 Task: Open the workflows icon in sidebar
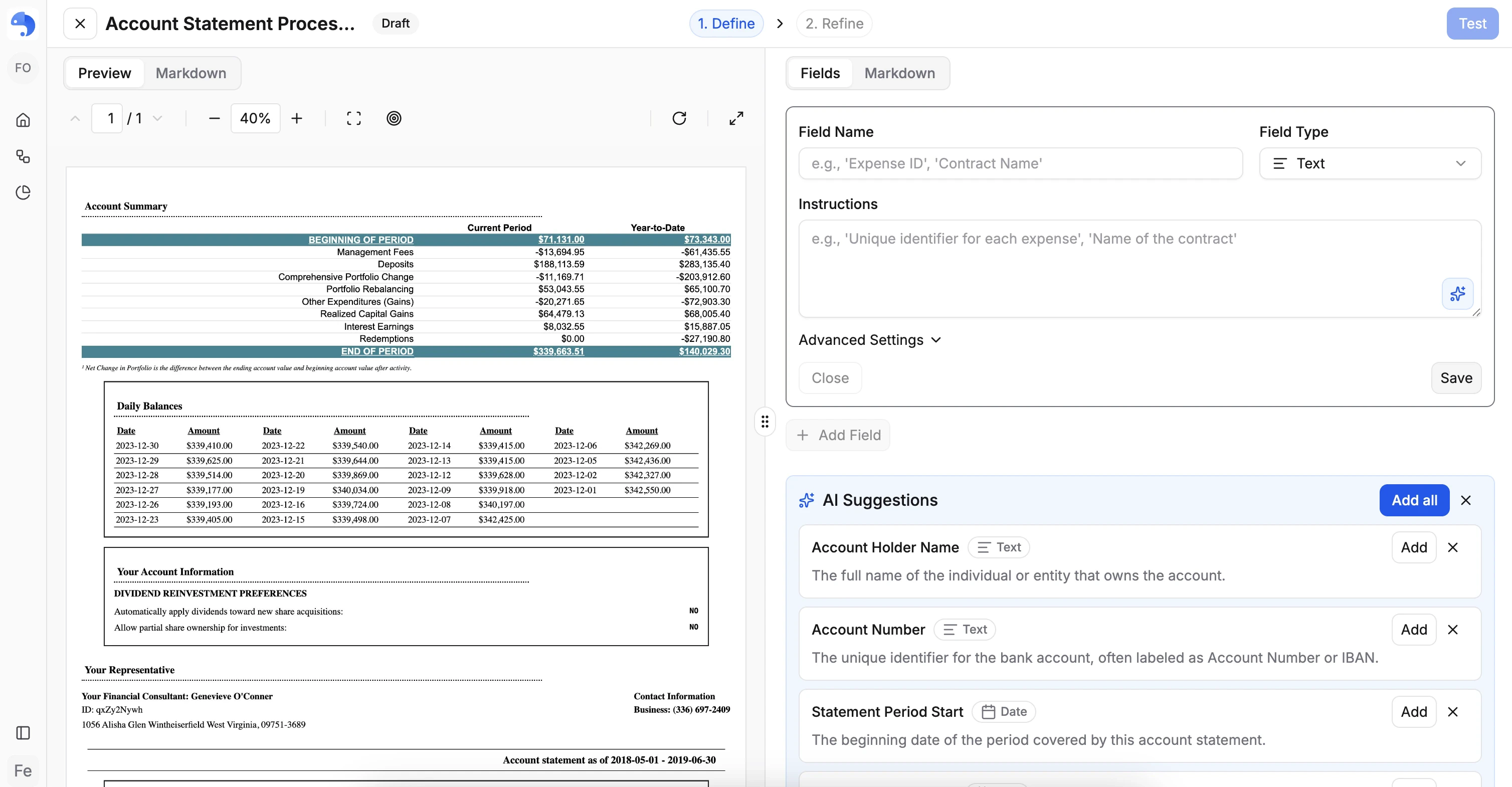coord(23,156)
